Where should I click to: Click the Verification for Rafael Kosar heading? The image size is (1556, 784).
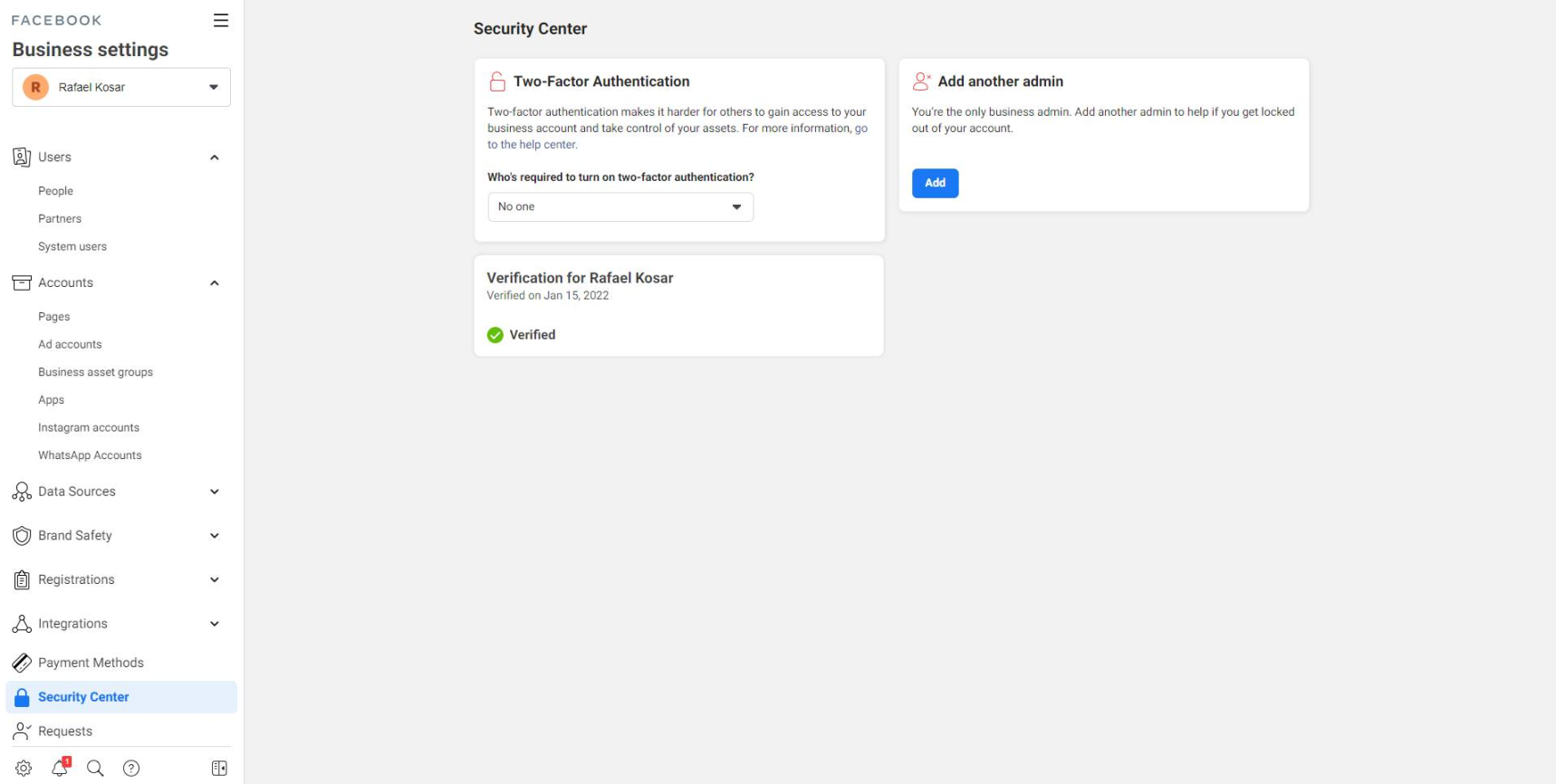click(x=580, y=278)
